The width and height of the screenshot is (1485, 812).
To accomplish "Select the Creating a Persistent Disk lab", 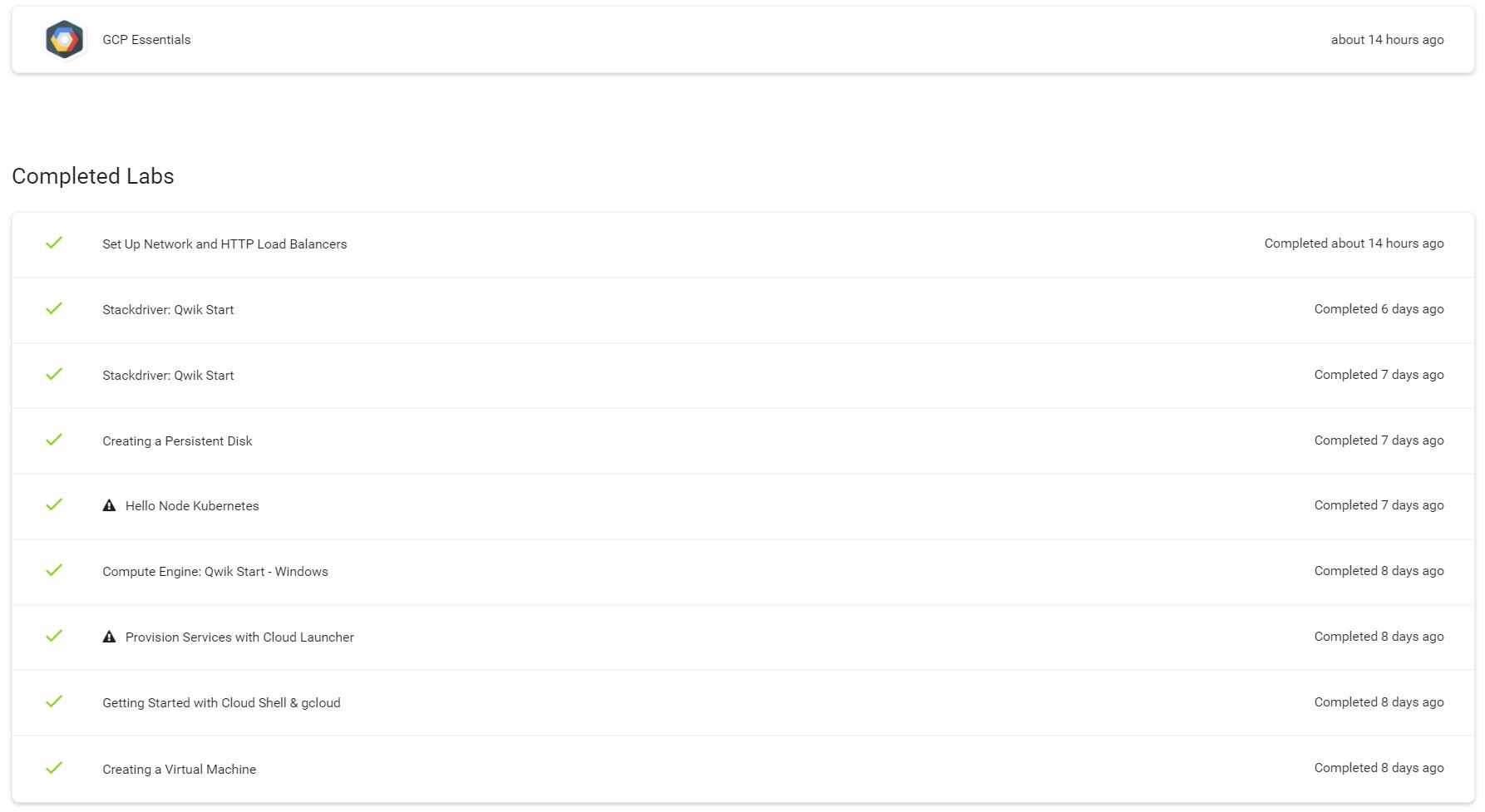I will pyautogui.click(x=177, y=441).
